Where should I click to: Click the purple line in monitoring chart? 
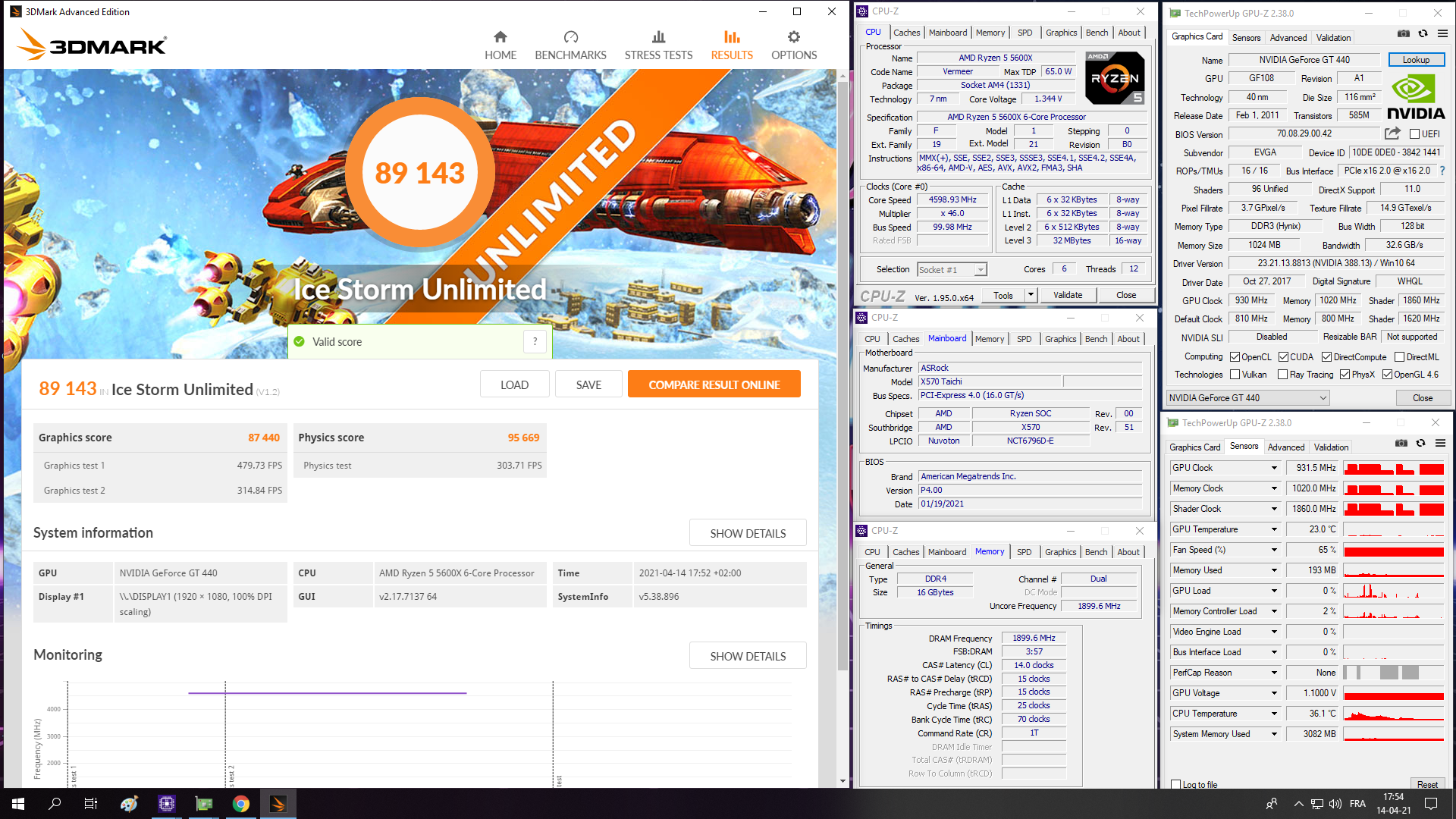pyautogui.click(x=327, y=692)
